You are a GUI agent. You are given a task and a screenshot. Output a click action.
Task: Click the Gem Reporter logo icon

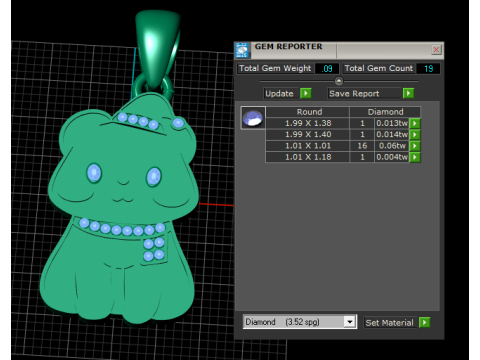242,50
